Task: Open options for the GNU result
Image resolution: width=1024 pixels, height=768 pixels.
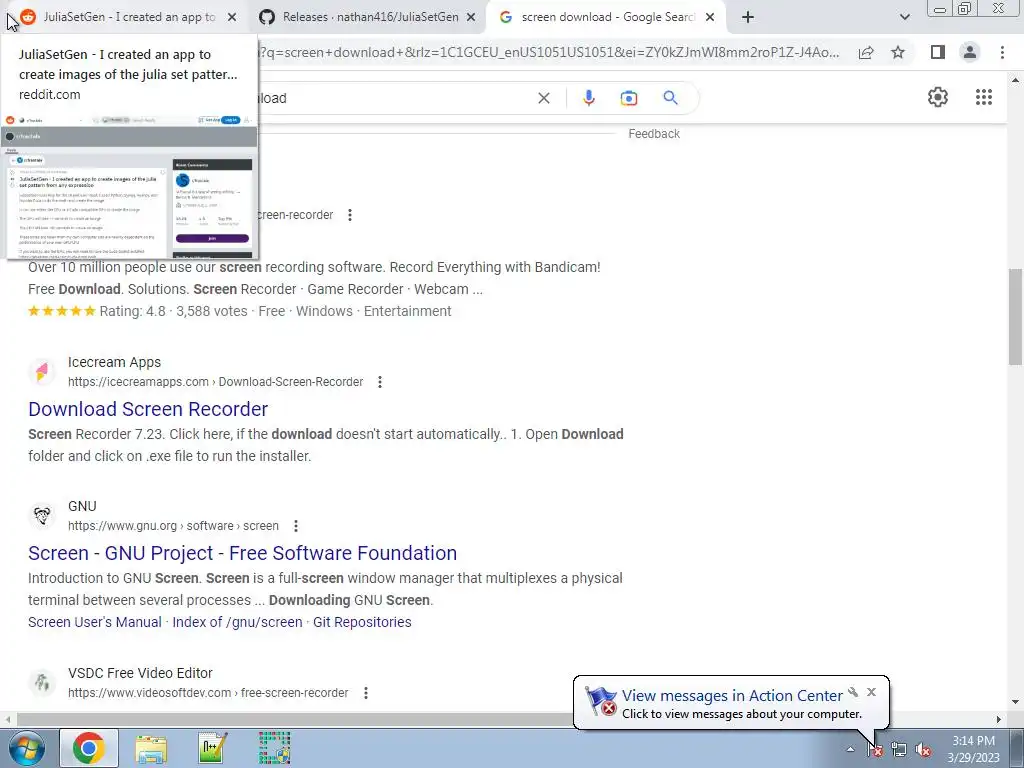Action: tap(296, 526)
